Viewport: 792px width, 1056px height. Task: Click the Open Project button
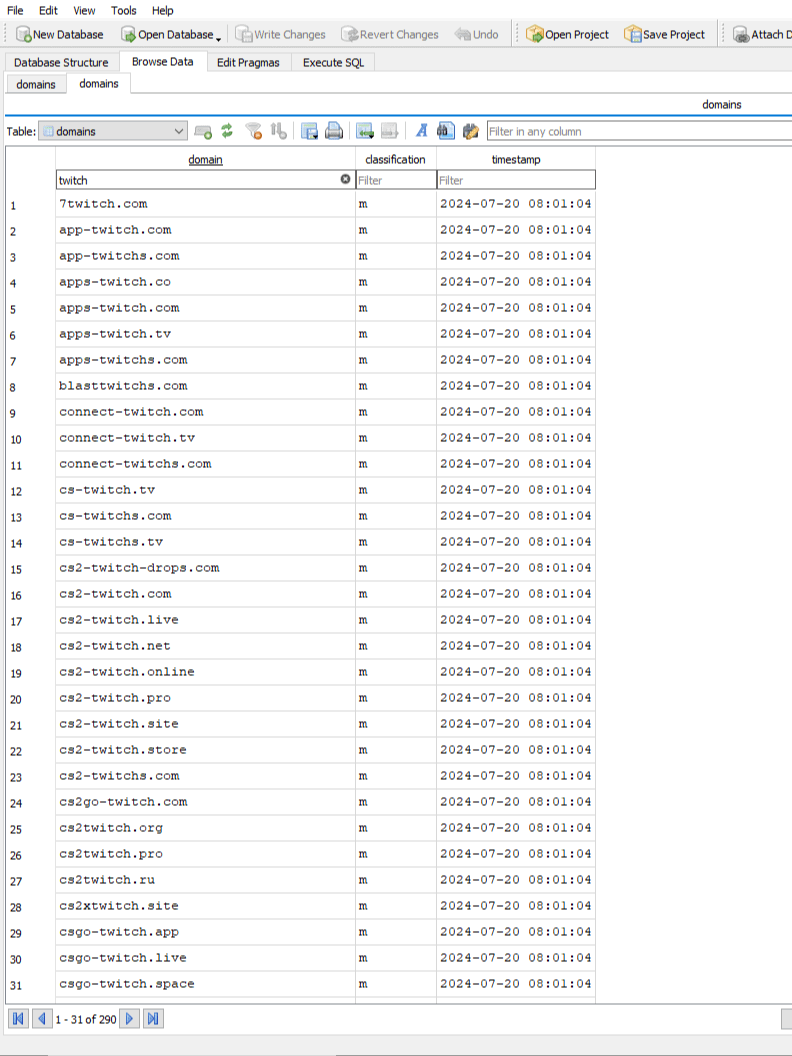click(x=567, y=34)
